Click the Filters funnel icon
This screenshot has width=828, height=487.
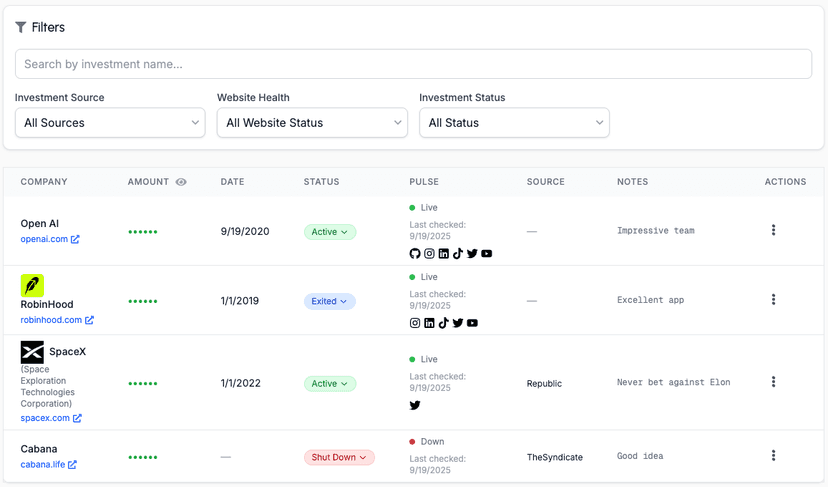click(x=21, y=27)
